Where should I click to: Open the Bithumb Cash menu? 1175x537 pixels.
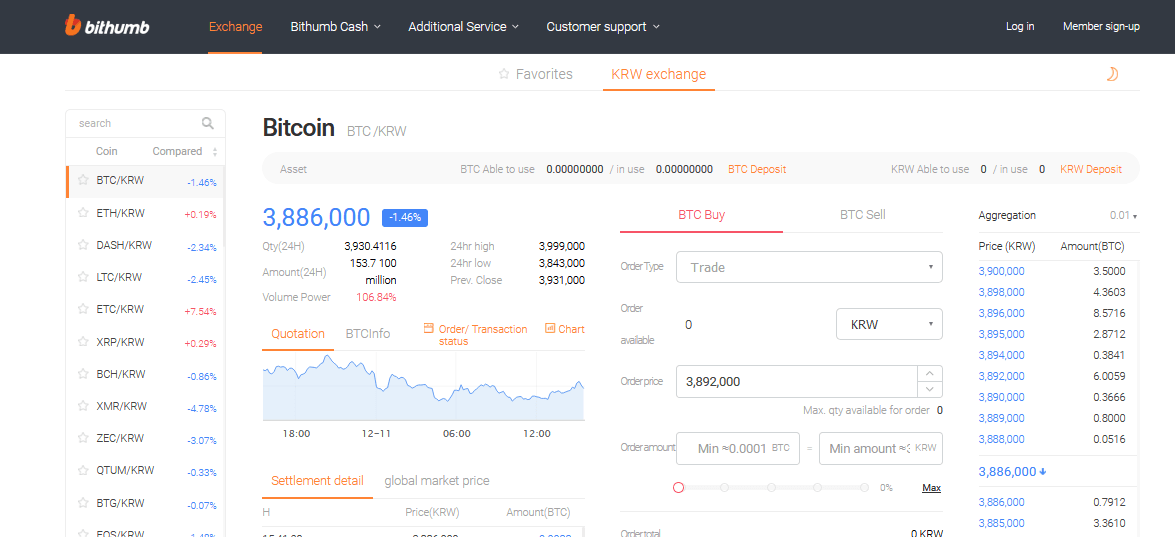pyautogui.click(x=336, y=27)
